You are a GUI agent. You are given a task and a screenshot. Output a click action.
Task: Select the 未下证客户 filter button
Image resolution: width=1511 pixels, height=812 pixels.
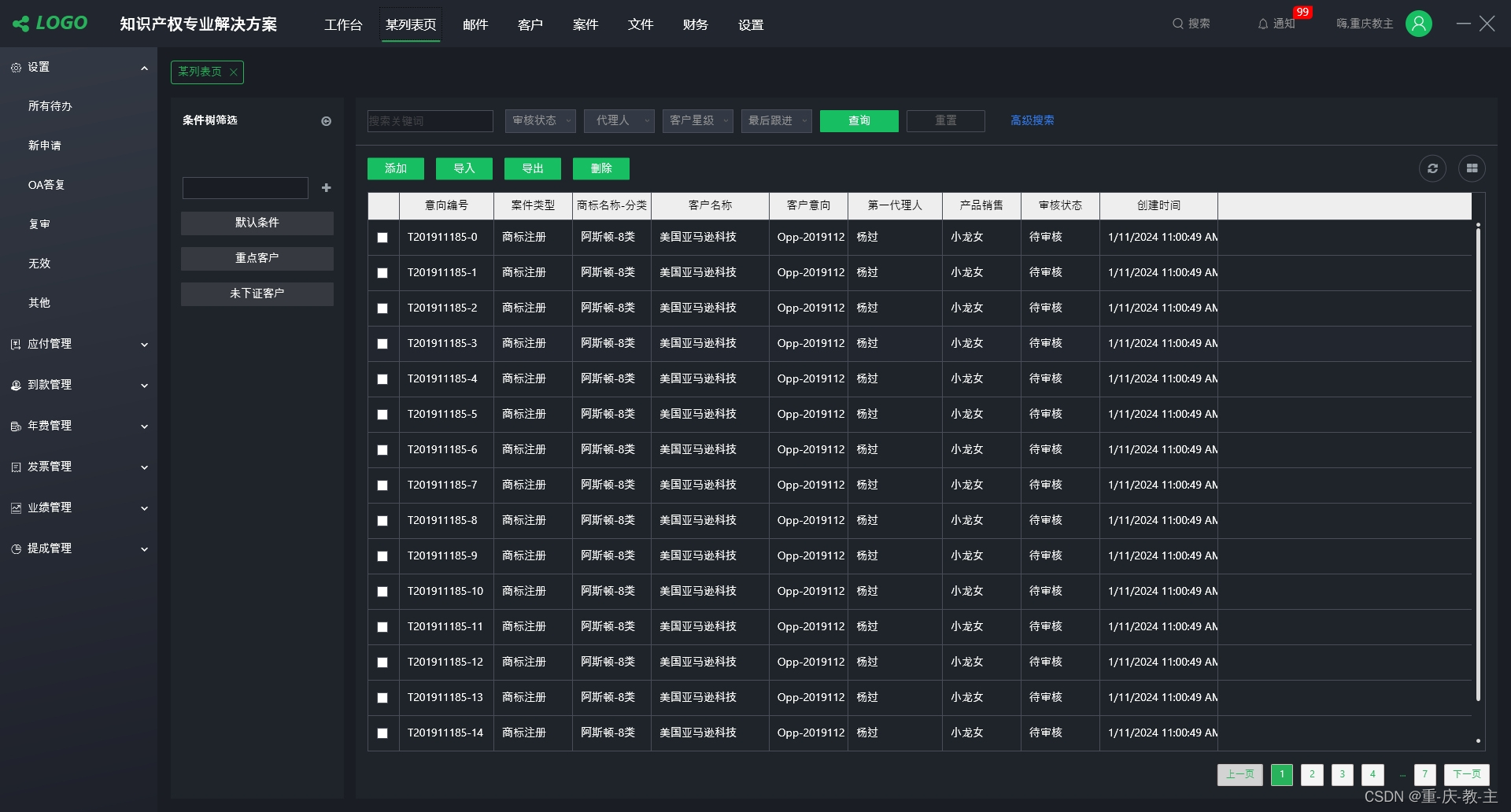point(257,294)
